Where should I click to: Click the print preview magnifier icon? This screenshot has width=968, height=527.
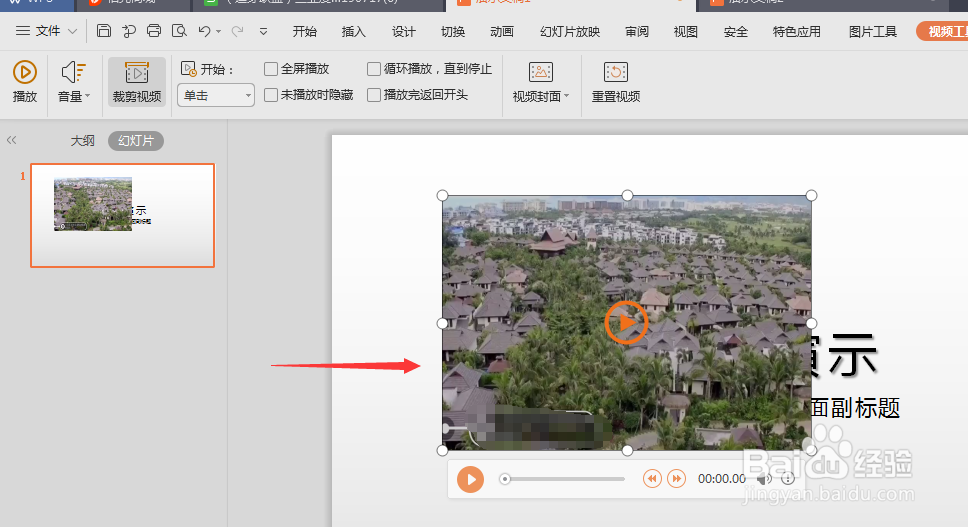click(179, 31)
